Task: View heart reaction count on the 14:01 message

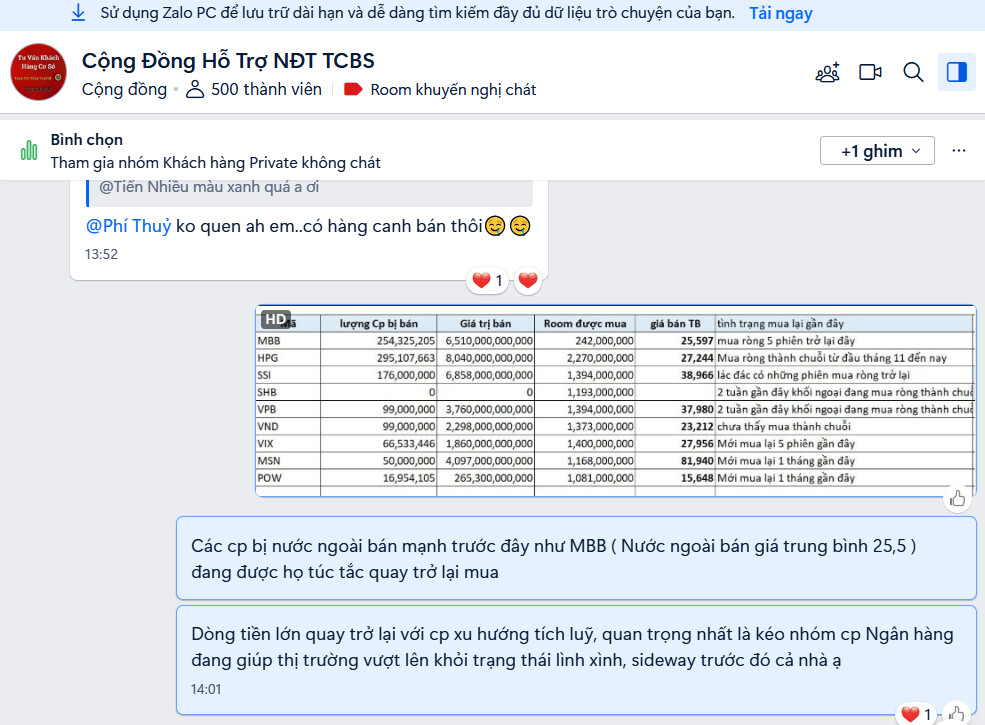Action: tap(916, 714)
